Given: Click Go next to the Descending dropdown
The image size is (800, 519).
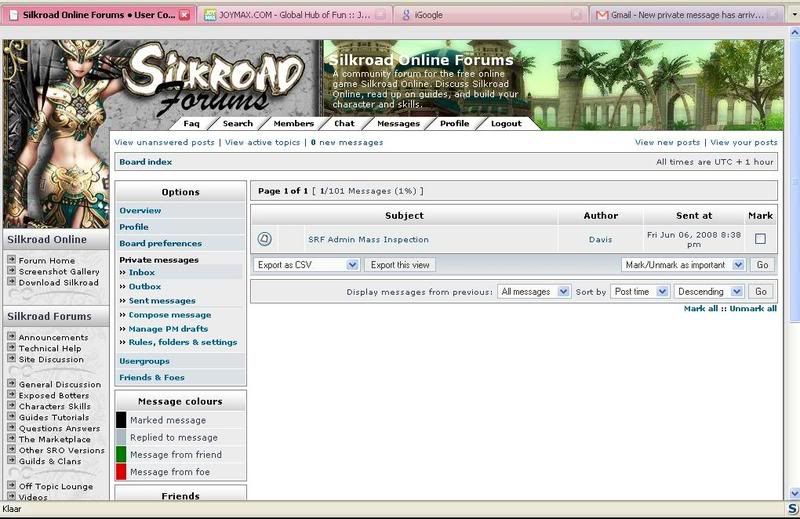Looking at the screenshot, I should coord(761,291).
